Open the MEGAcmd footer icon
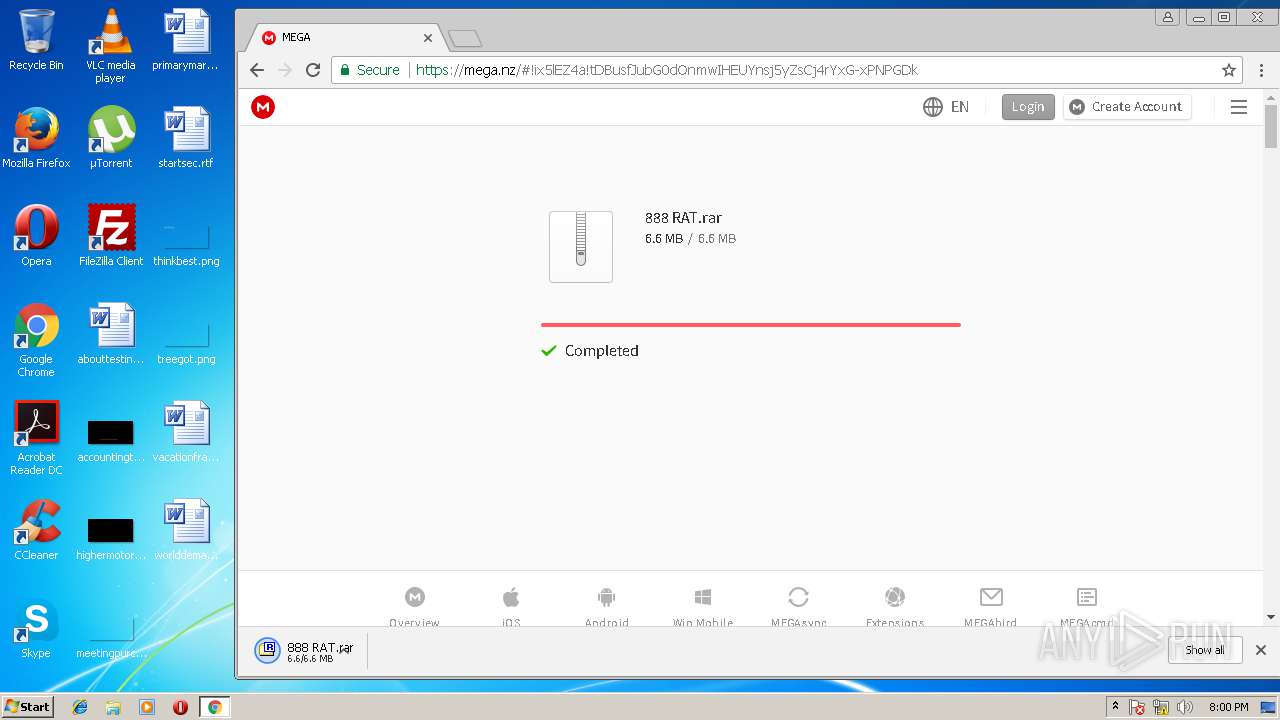The height and width of the screenshot is (720, 1280). point(1087,597)
